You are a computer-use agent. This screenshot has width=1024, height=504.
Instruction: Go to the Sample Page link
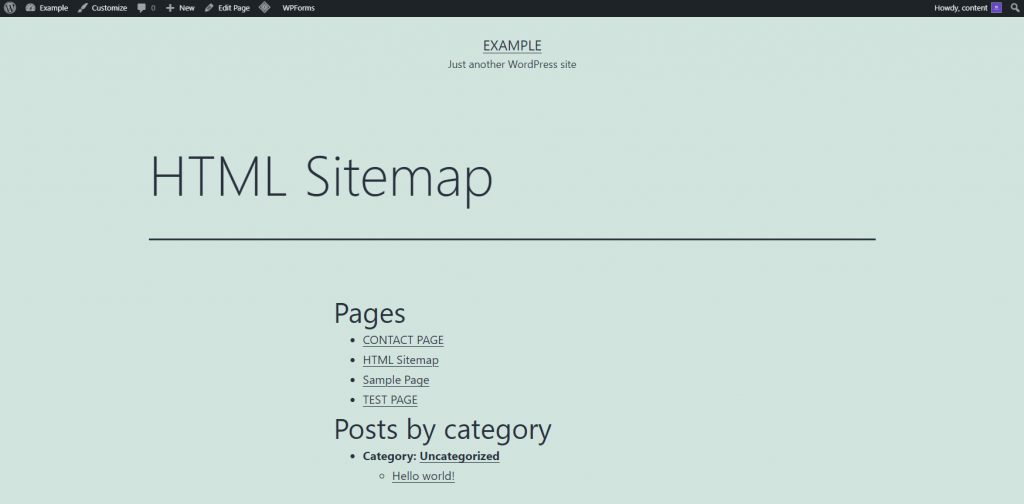click(396, 380)
